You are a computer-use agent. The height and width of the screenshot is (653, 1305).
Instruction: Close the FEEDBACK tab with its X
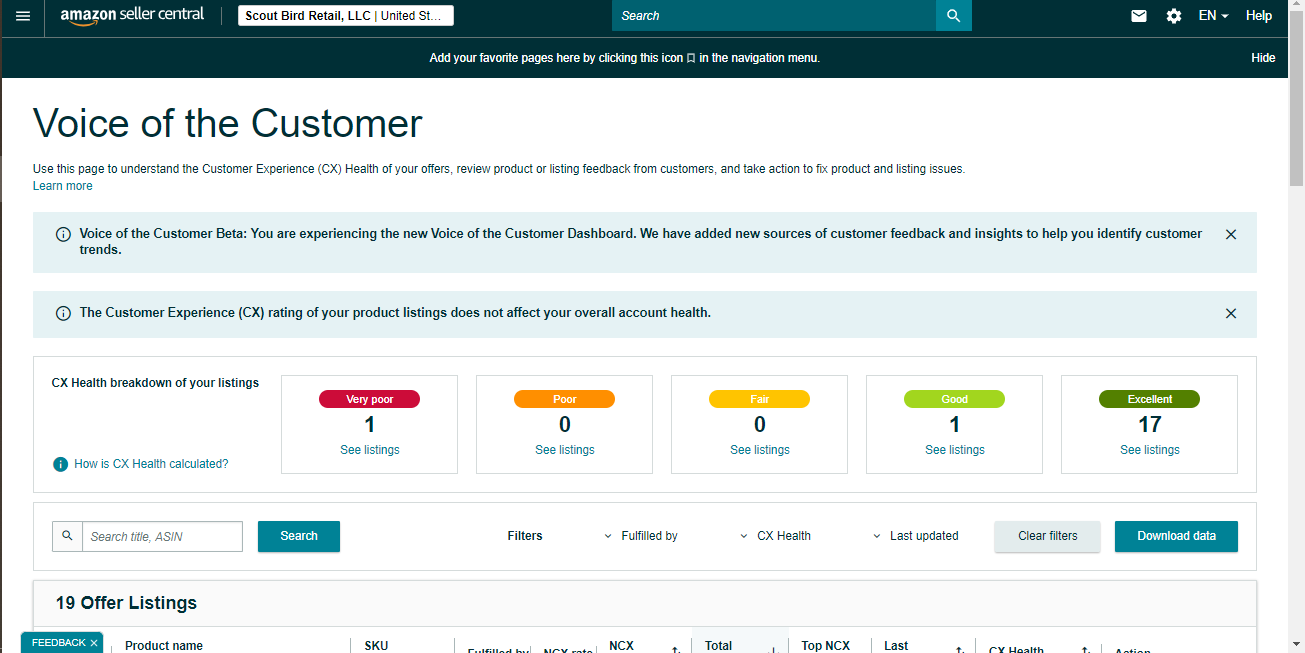pyautogui.click(x=94, y=643)
